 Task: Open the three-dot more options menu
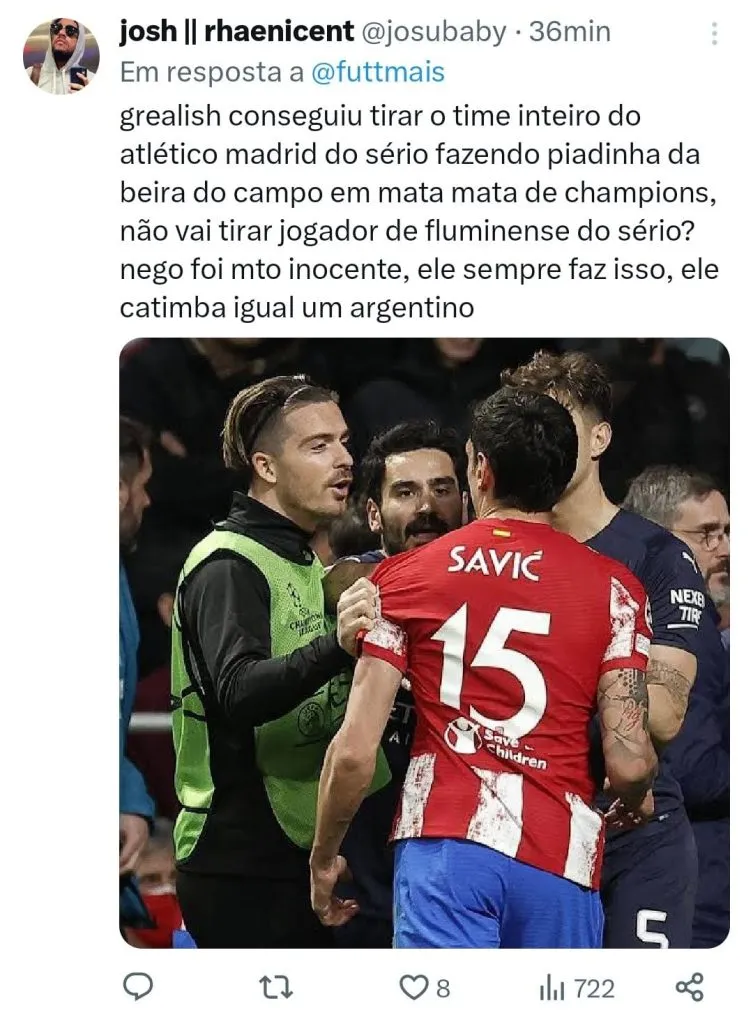[714, 33]
